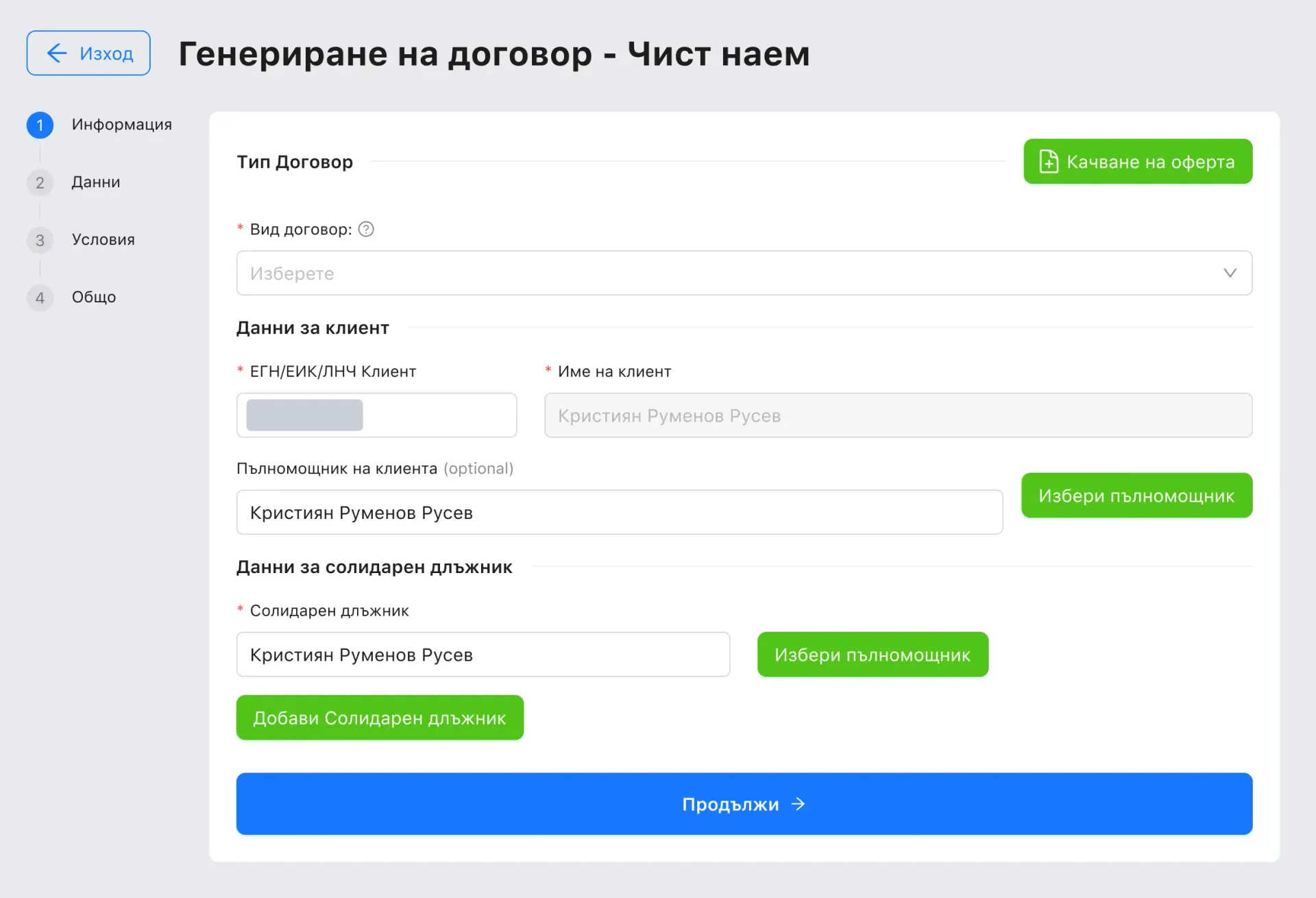Click the document upload icon on Качване на оферта
Viewport: 1316px width, 898px height.
[x=1049, y=162]
